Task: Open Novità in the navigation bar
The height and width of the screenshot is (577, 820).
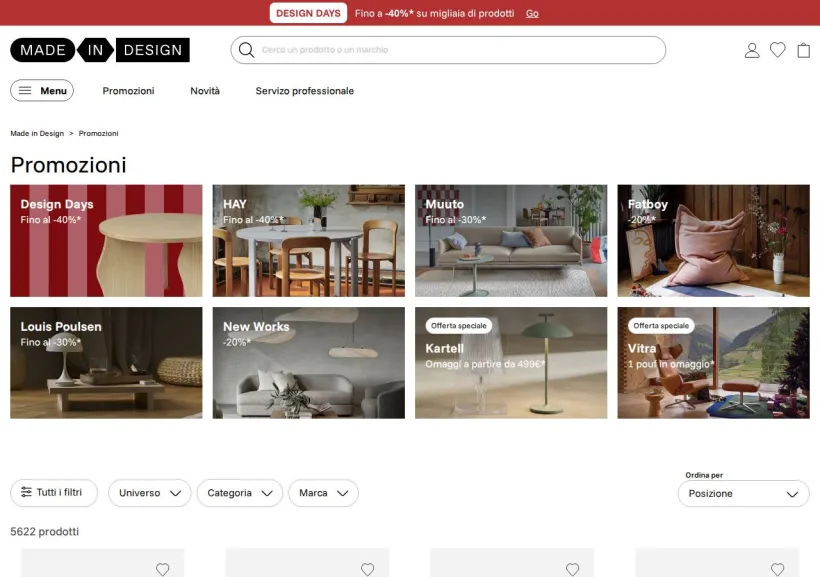Action: point(205,91)
